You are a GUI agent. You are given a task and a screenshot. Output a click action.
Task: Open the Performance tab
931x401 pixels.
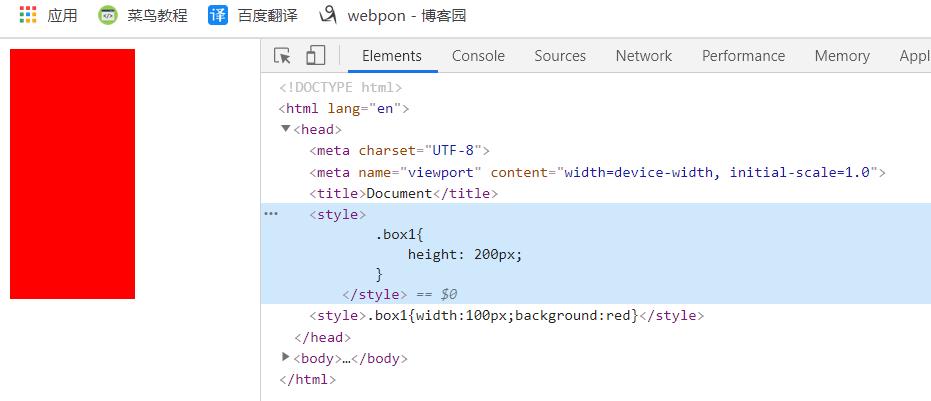coord(743,56)
